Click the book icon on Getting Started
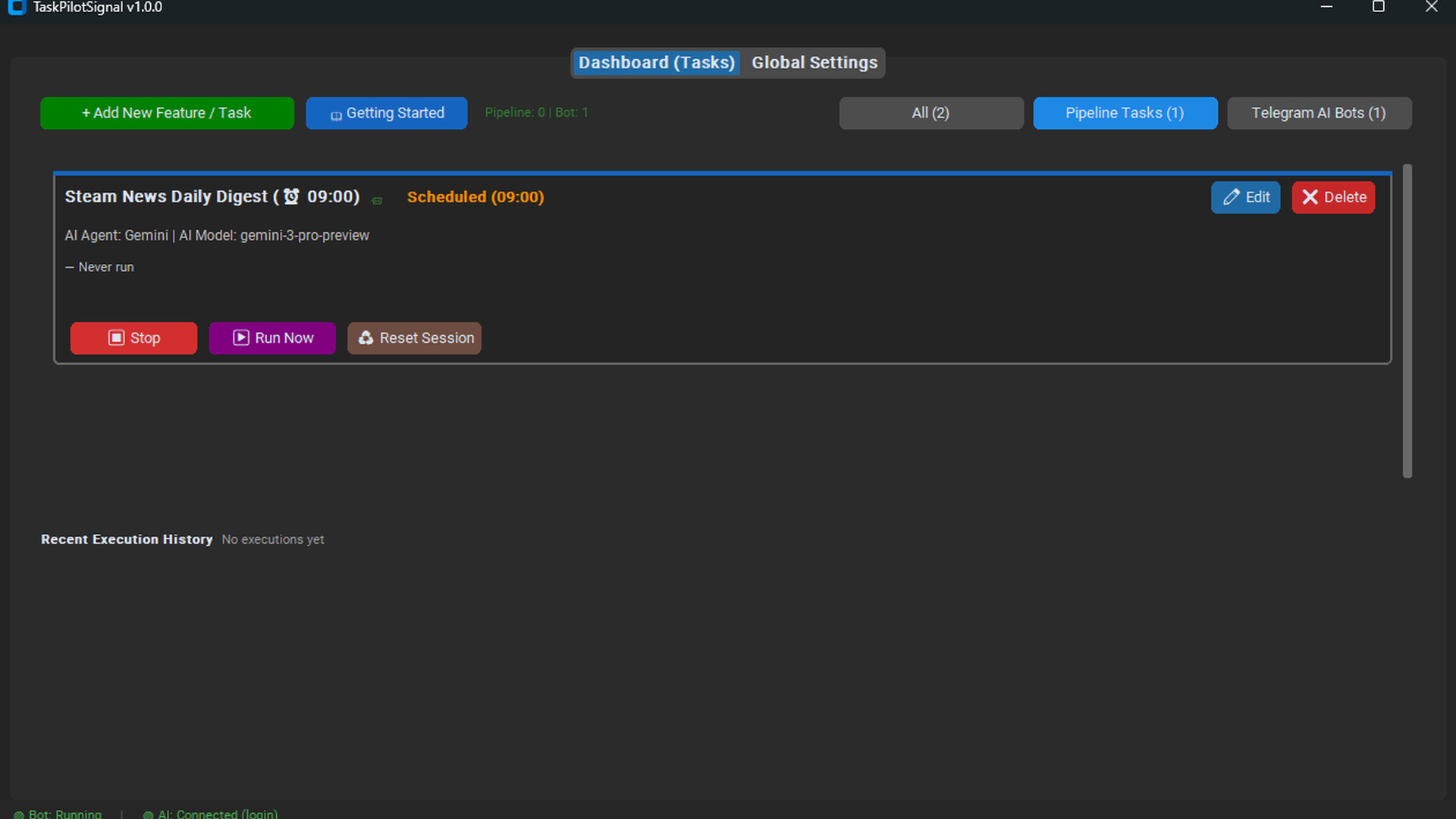Viewport: 1456px width, 819px height. 336,115
